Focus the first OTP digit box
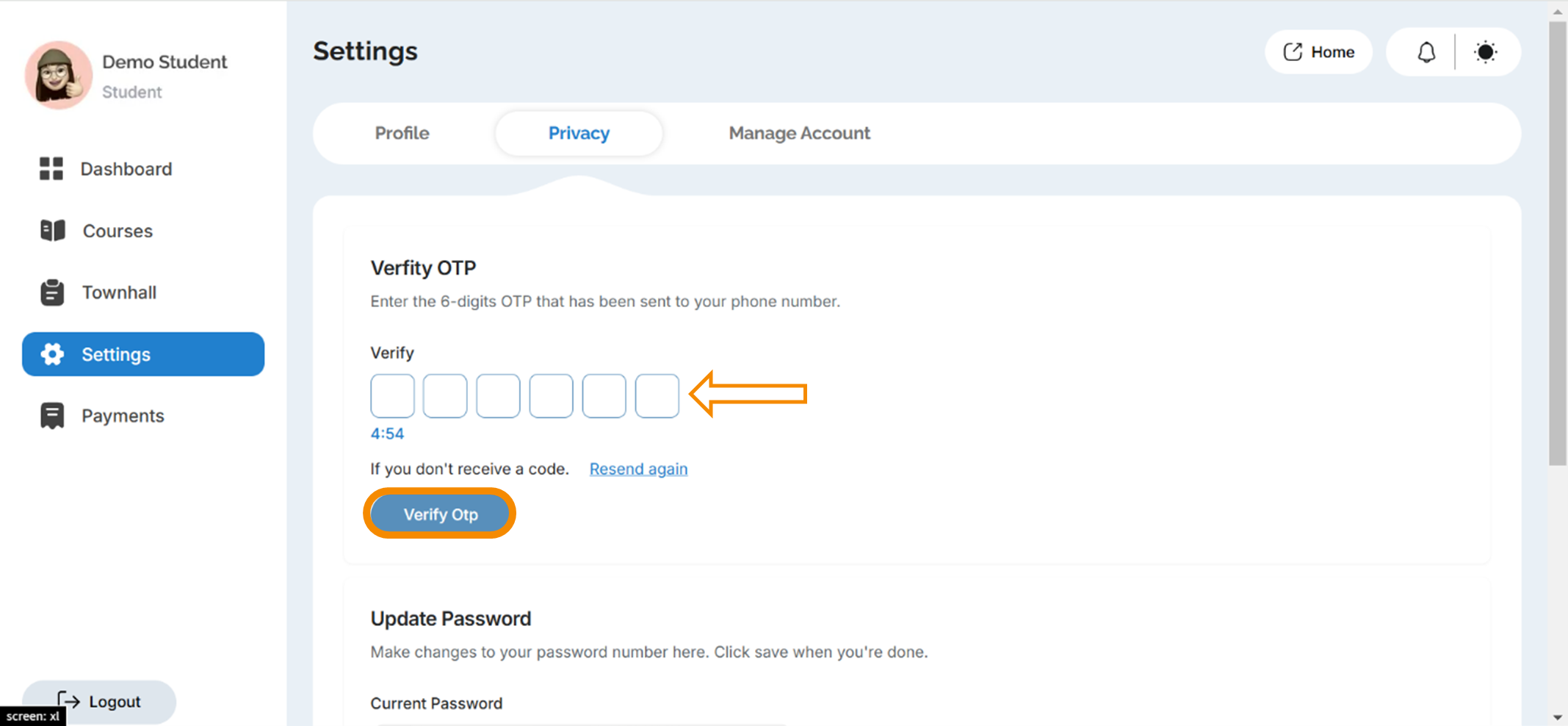 [392, 395]
